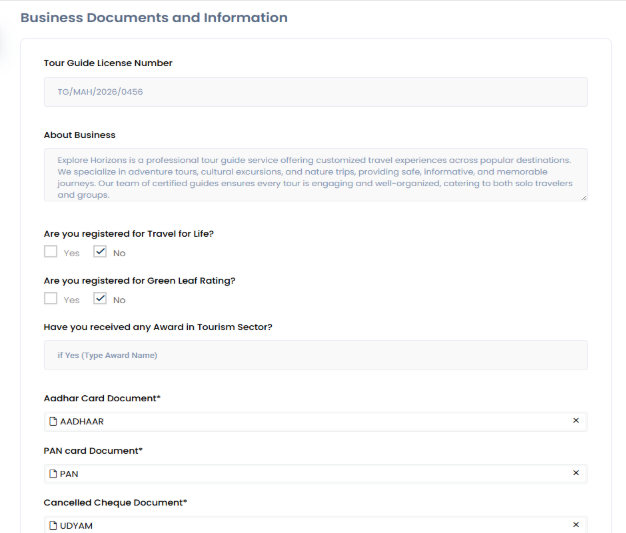Click the Business Documents and Information heading
This screenshot has width=626, height=533.
154,18
